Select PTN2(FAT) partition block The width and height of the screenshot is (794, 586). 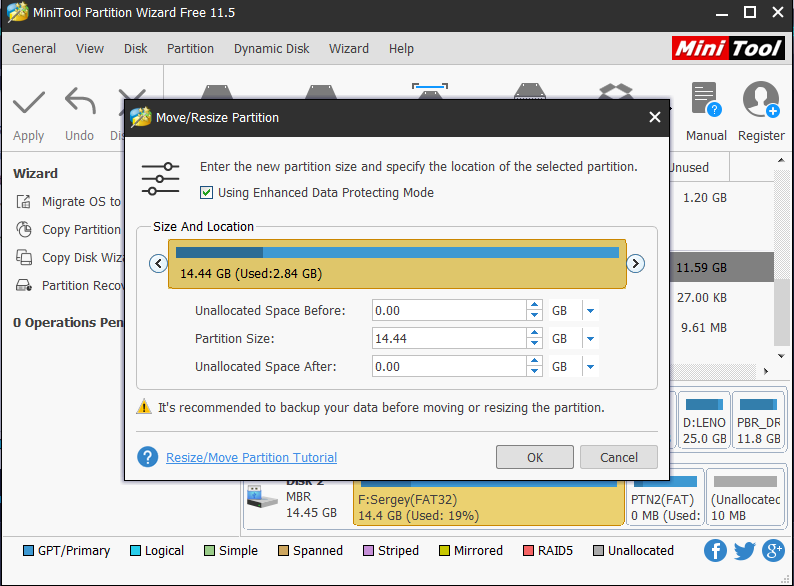(x=665, y=497)
